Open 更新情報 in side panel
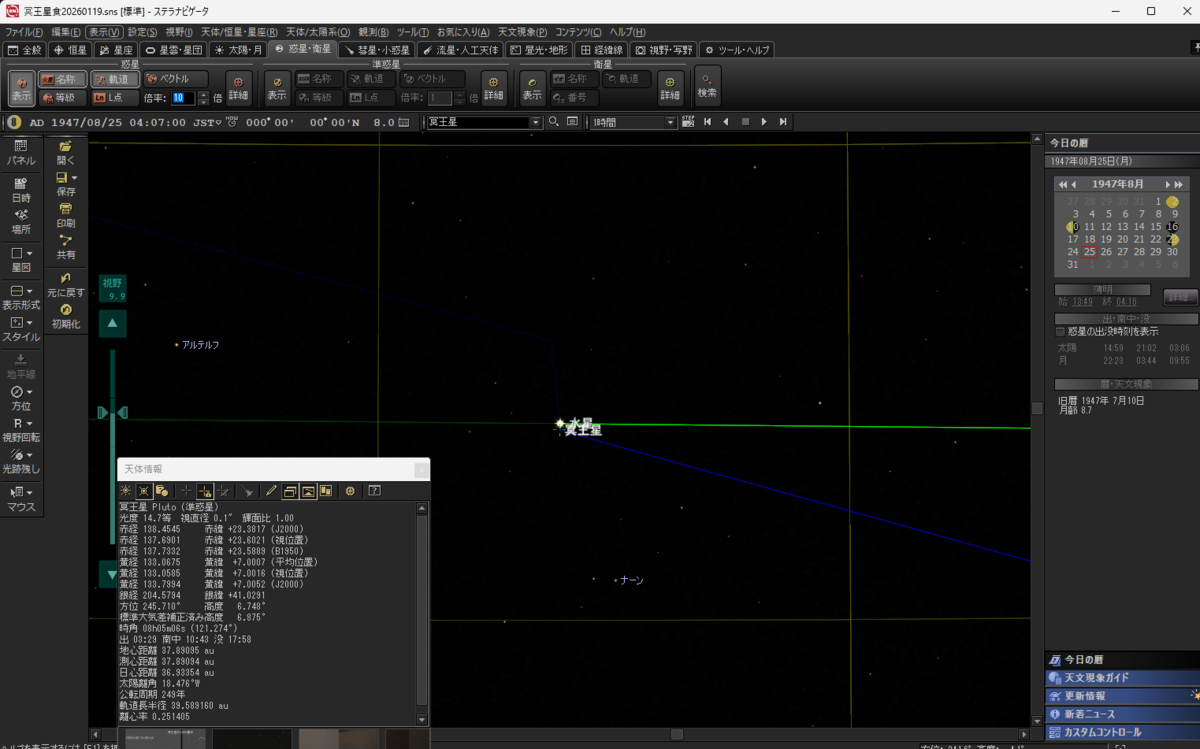The image size is (1200, 749). pos(1122,696)
